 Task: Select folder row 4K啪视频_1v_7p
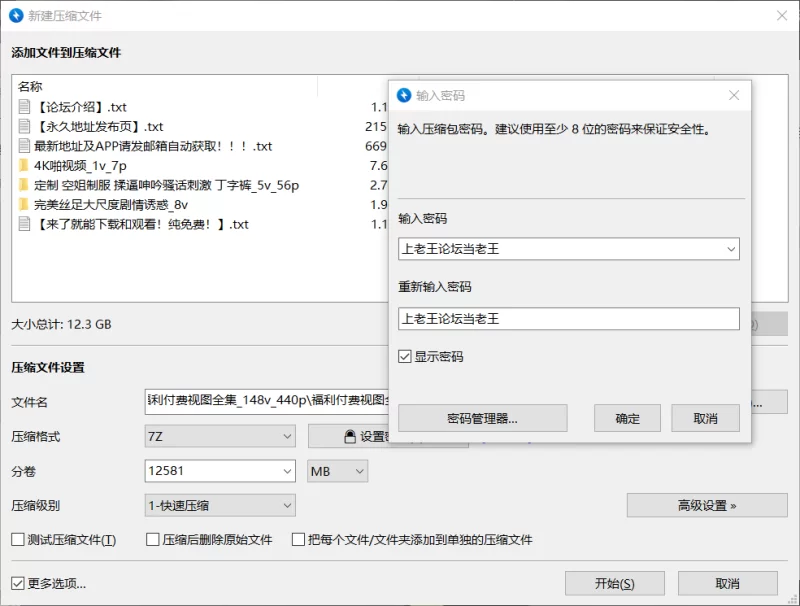(203, 165)
